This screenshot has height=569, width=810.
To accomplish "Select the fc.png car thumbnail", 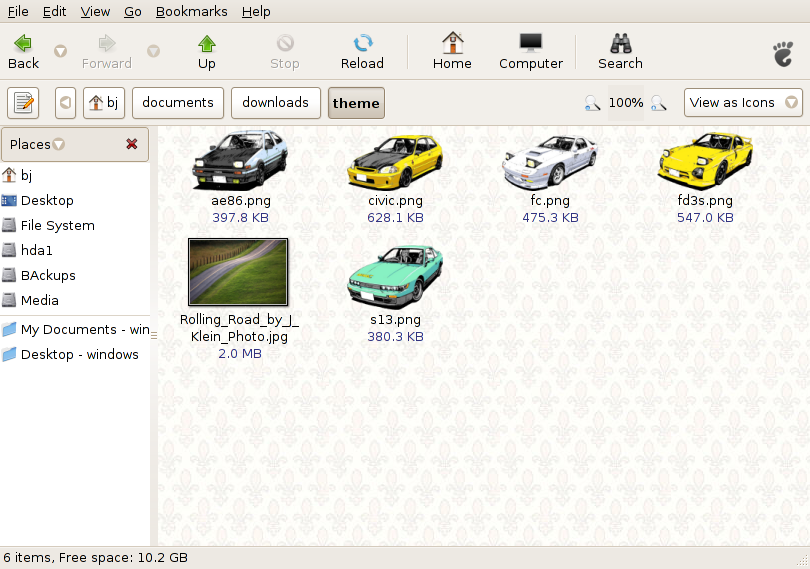I will click(550, 162).
